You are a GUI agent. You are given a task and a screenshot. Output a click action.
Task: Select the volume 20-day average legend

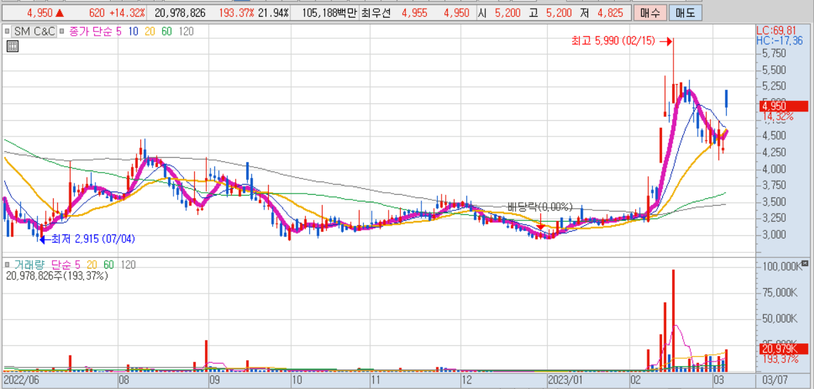pos(91,264)
